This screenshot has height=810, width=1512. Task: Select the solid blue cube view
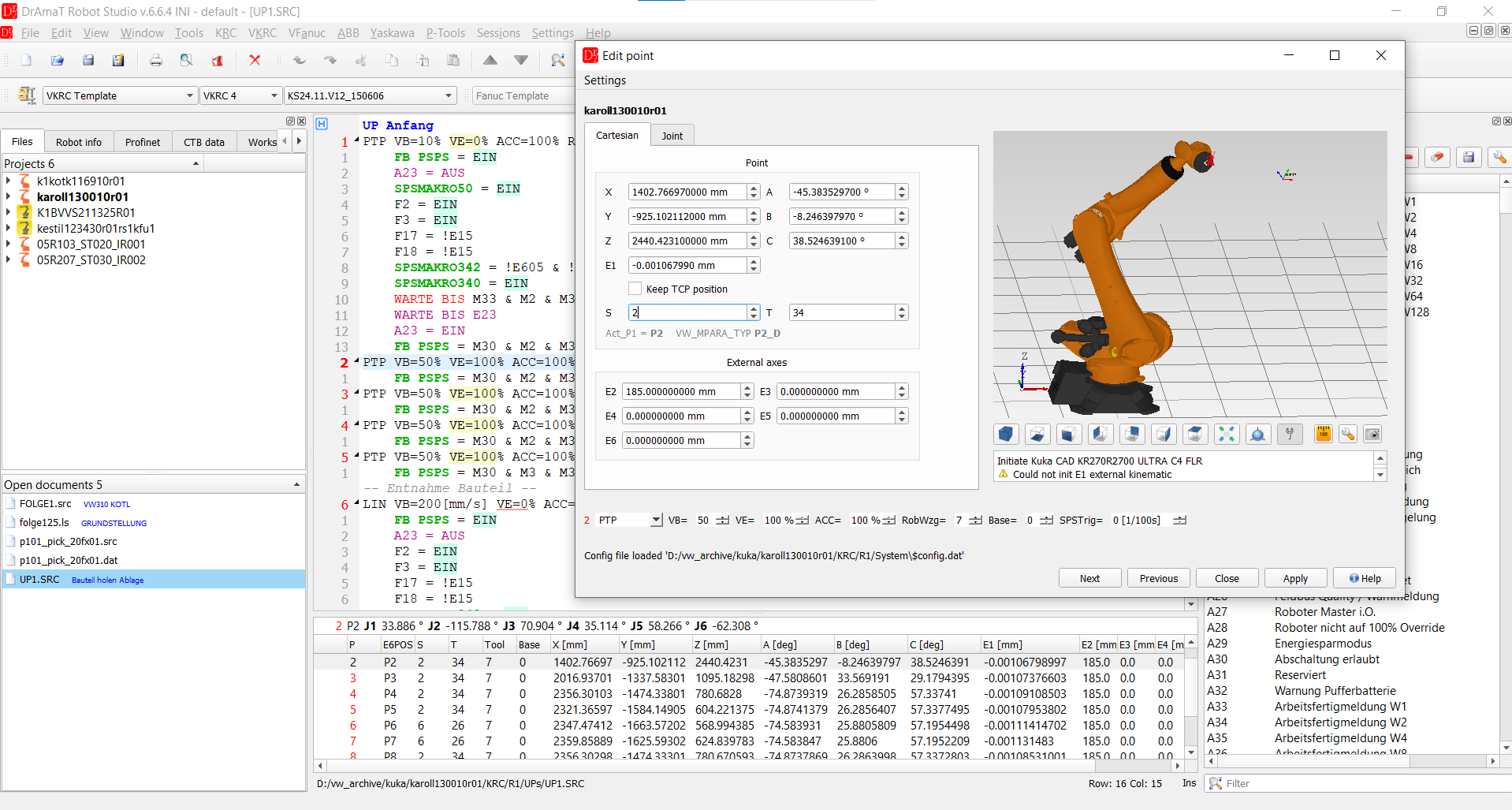pos(1005,434)
